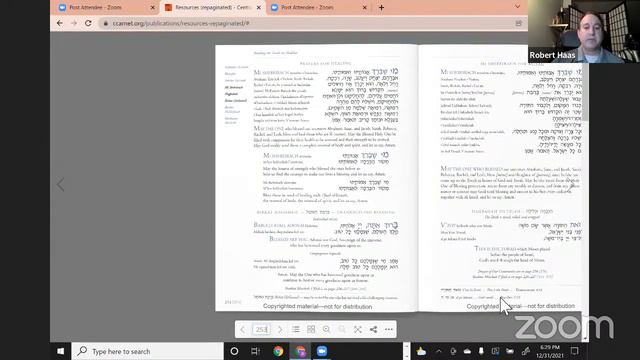Close the last Post Attendee Zoom tab

pyautogui.click(x=365, y=7)
